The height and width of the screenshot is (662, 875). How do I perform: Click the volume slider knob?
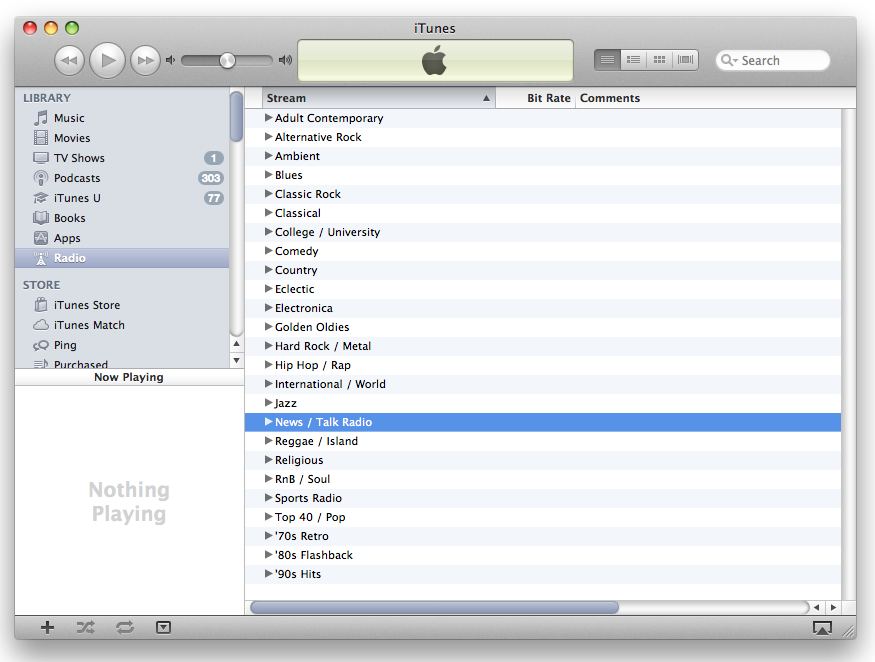227,60
